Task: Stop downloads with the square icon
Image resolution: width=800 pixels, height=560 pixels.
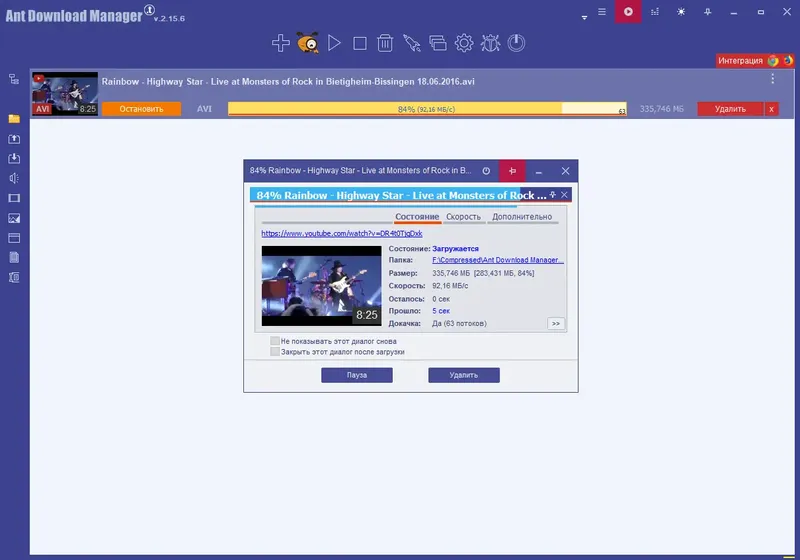Action: click(360, 43)
